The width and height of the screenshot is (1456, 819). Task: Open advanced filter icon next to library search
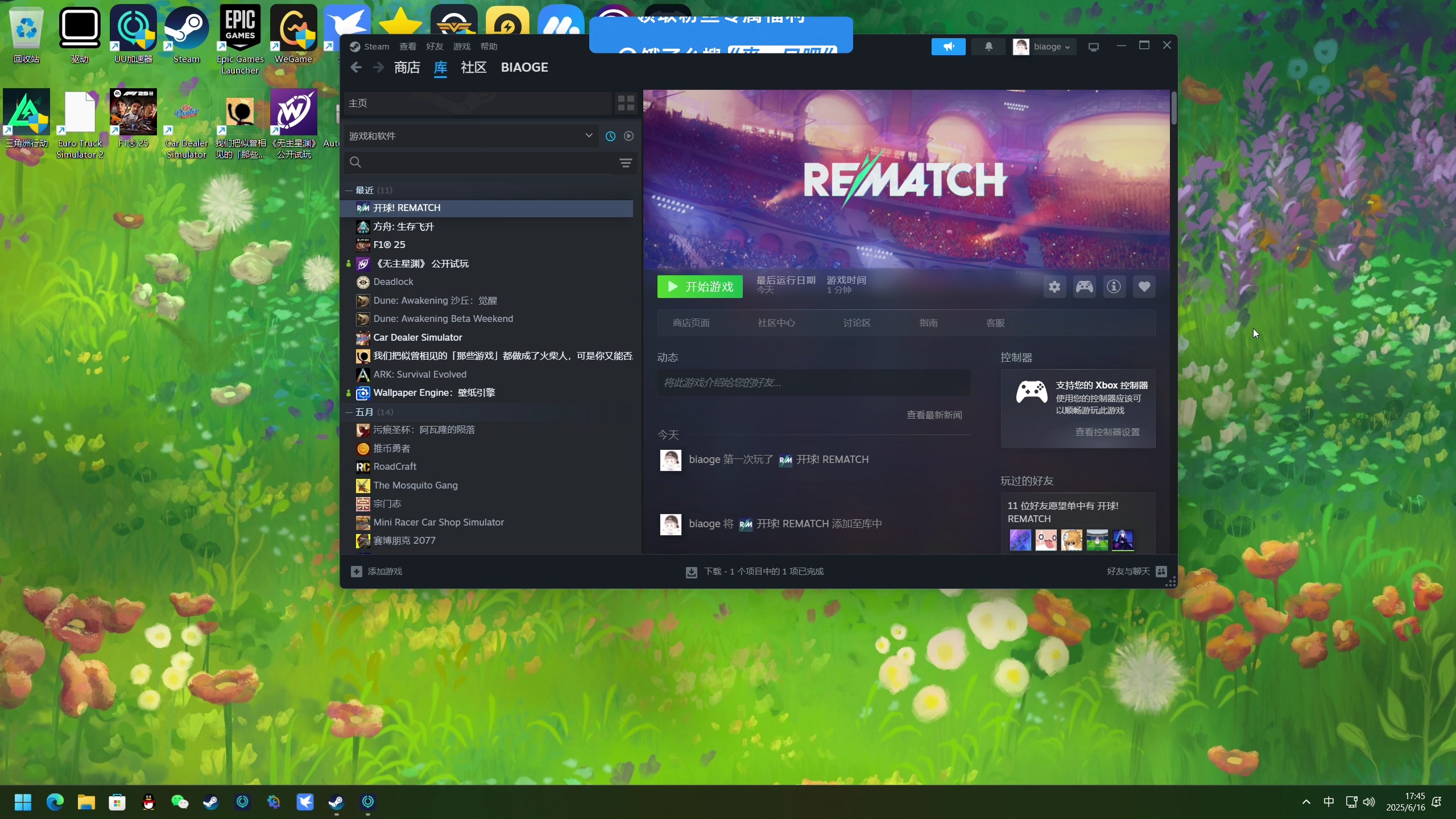pyautogui.click(x=626, y=163)
